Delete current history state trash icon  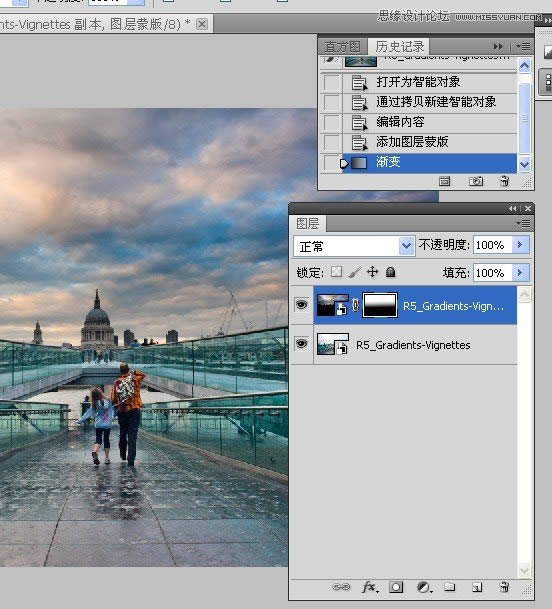pos(504,181)
